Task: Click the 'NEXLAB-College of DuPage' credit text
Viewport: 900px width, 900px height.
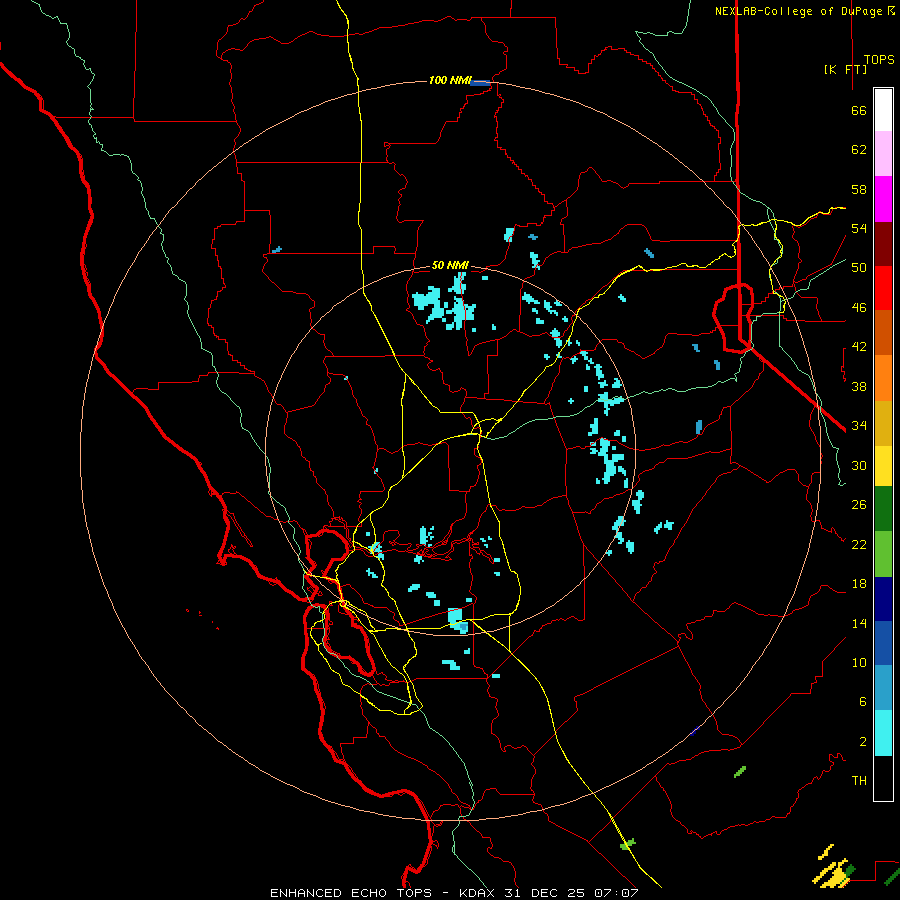Action: (x=800, y=11)
